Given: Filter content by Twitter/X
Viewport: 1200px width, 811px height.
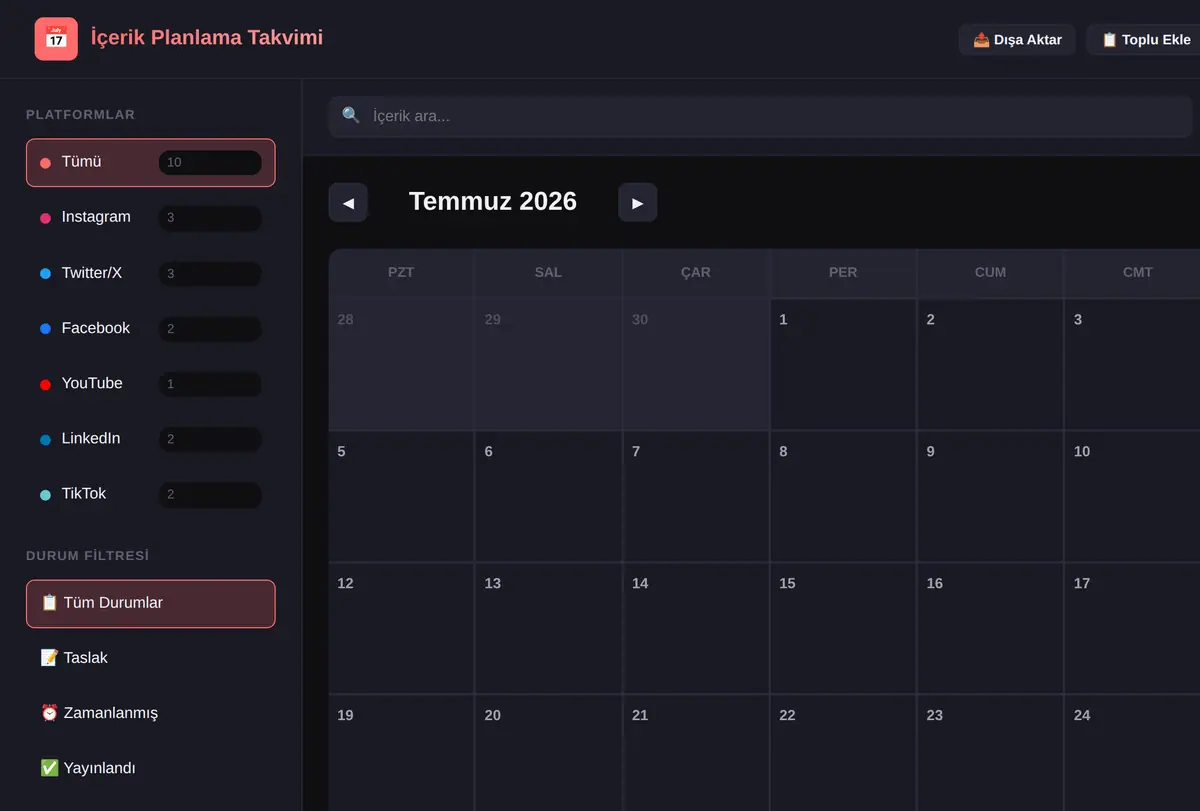Looking at the screenshot, I should pos(150,273).
